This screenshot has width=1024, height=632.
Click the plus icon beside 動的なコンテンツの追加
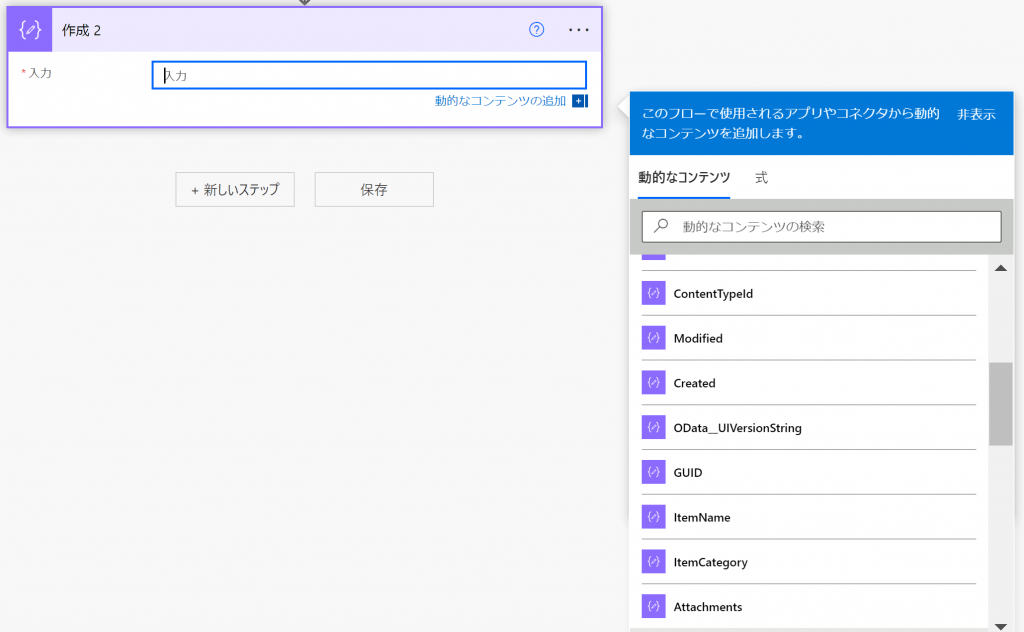pyautogui.click(x=579, y=101)
